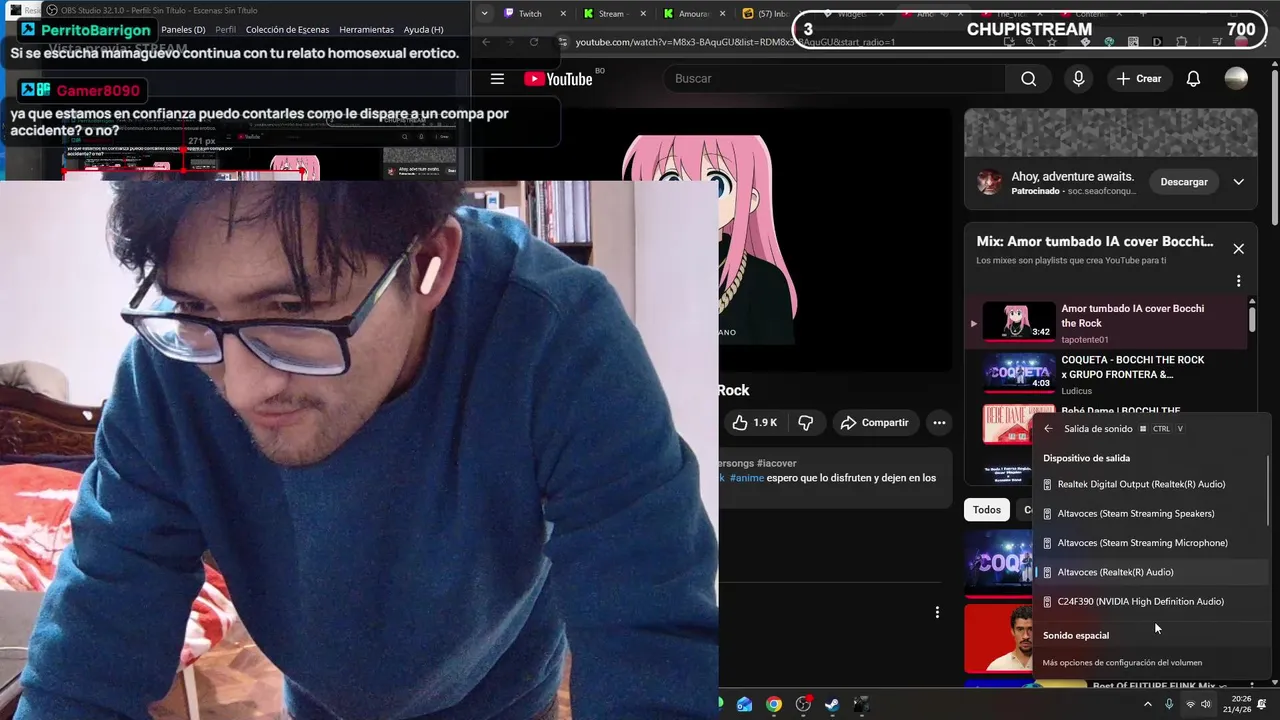Open site information icon in address bar
Screen dimensions: 1280x720
[563, 42]
